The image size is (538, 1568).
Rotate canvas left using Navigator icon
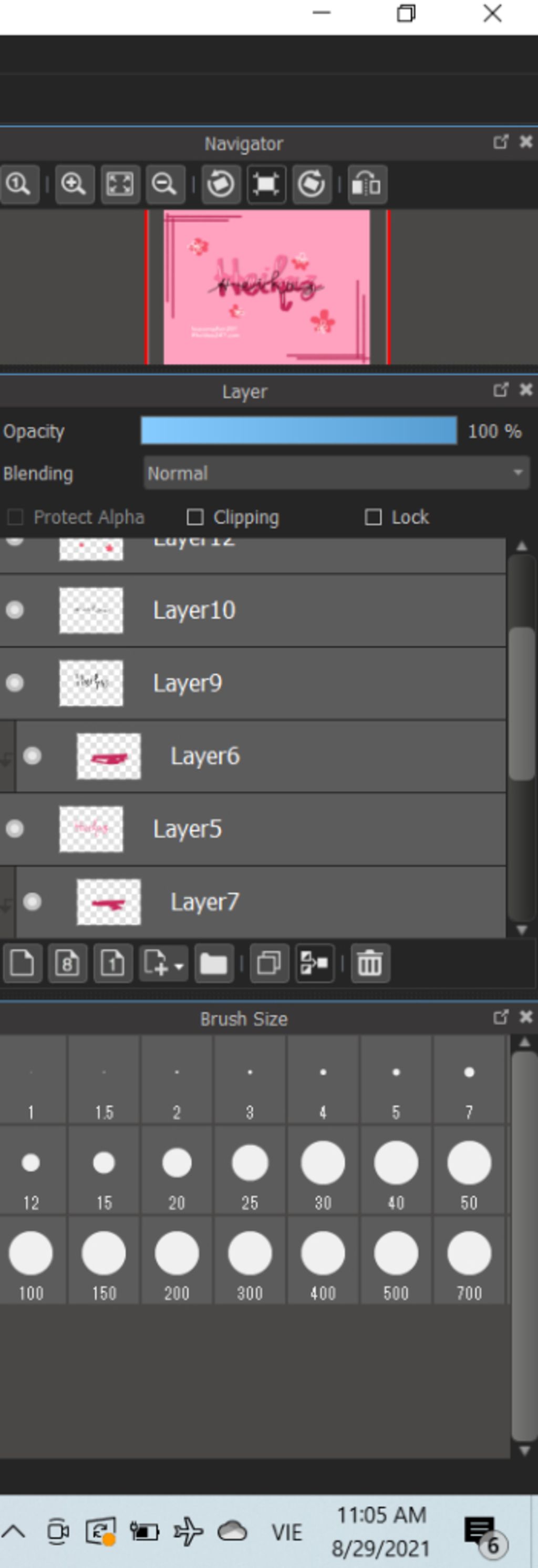coord(221,184)
